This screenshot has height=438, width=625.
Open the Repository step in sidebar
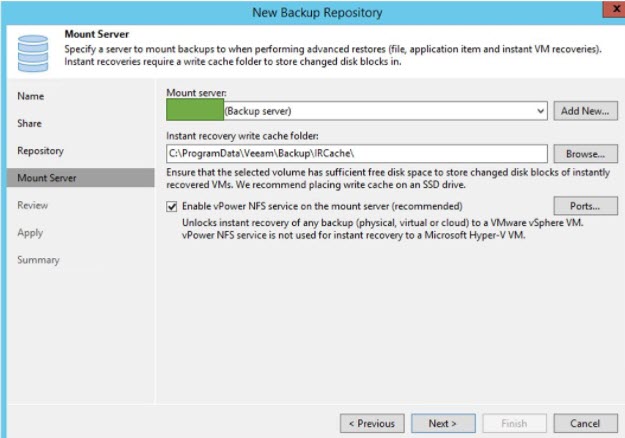(40, 151)
